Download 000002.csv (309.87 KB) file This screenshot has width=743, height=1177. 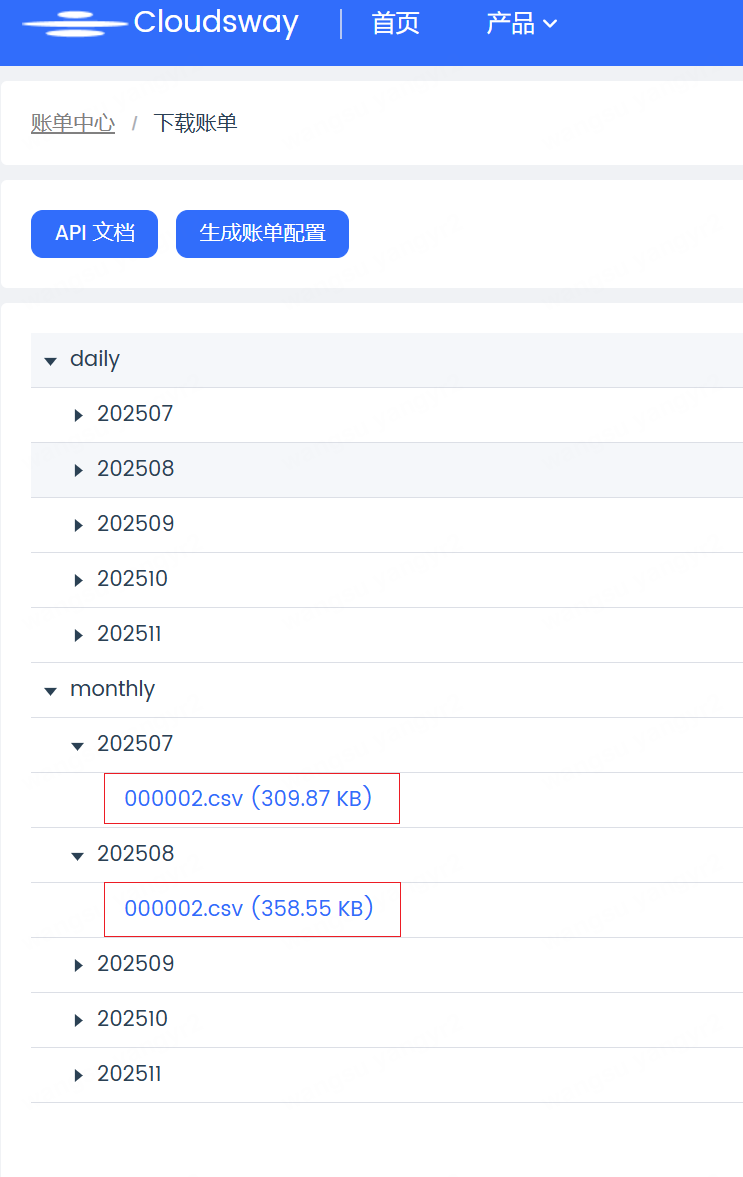click(x=248, y=798)
